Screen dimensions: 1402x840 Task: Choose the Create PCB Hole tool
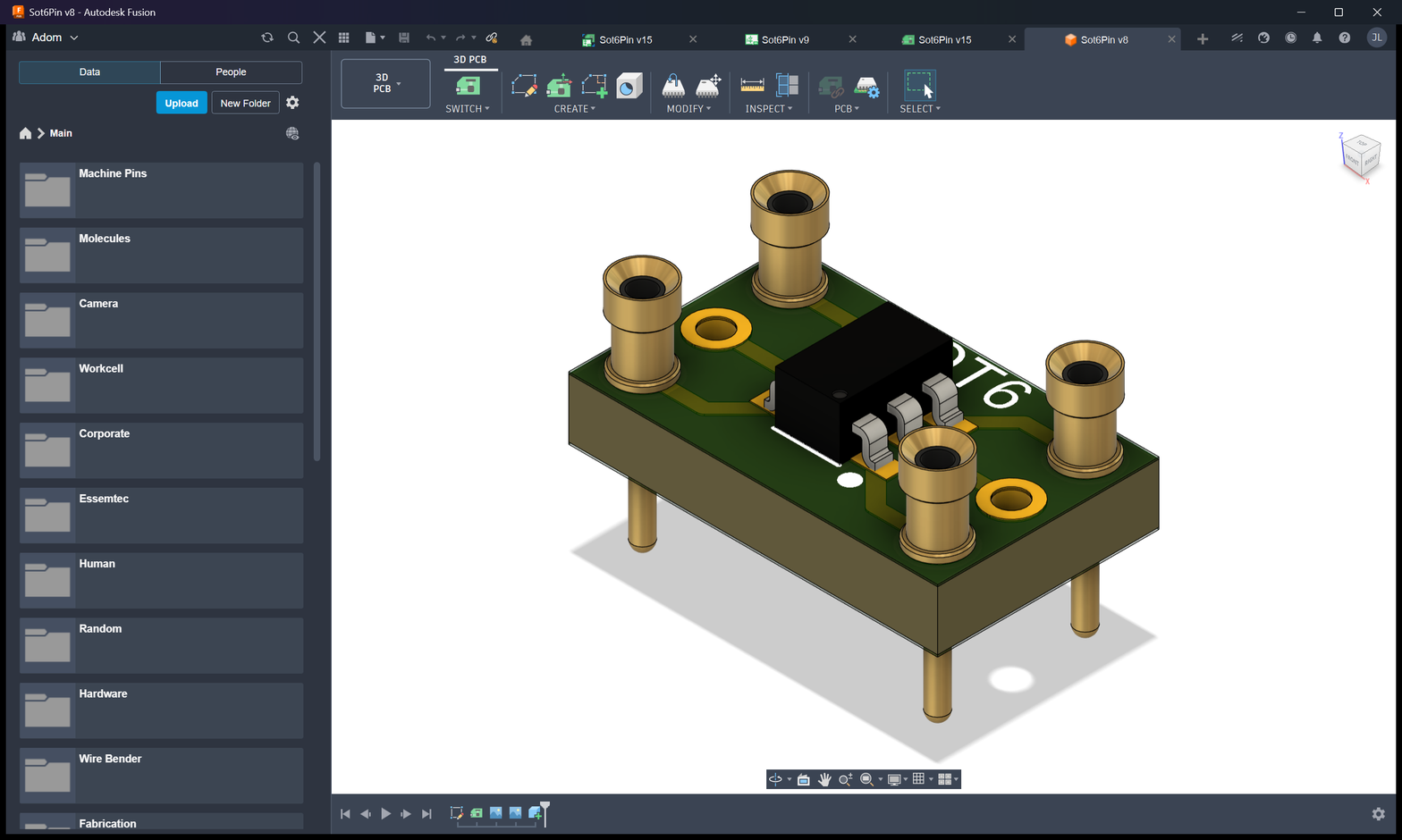pos(594,86)
